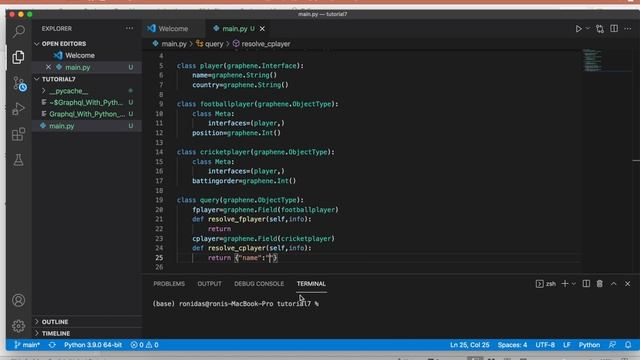This screenshot has height=360, width=640.
Task: Open run options dropdown arrow
Action: tap(588, 29)
